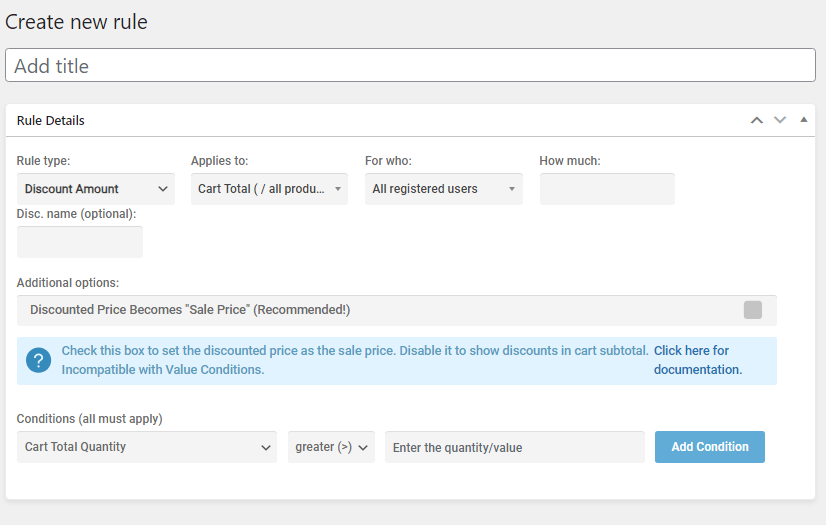
Task: Move Rule Details panel up
Action: click(x=757, y=121)
